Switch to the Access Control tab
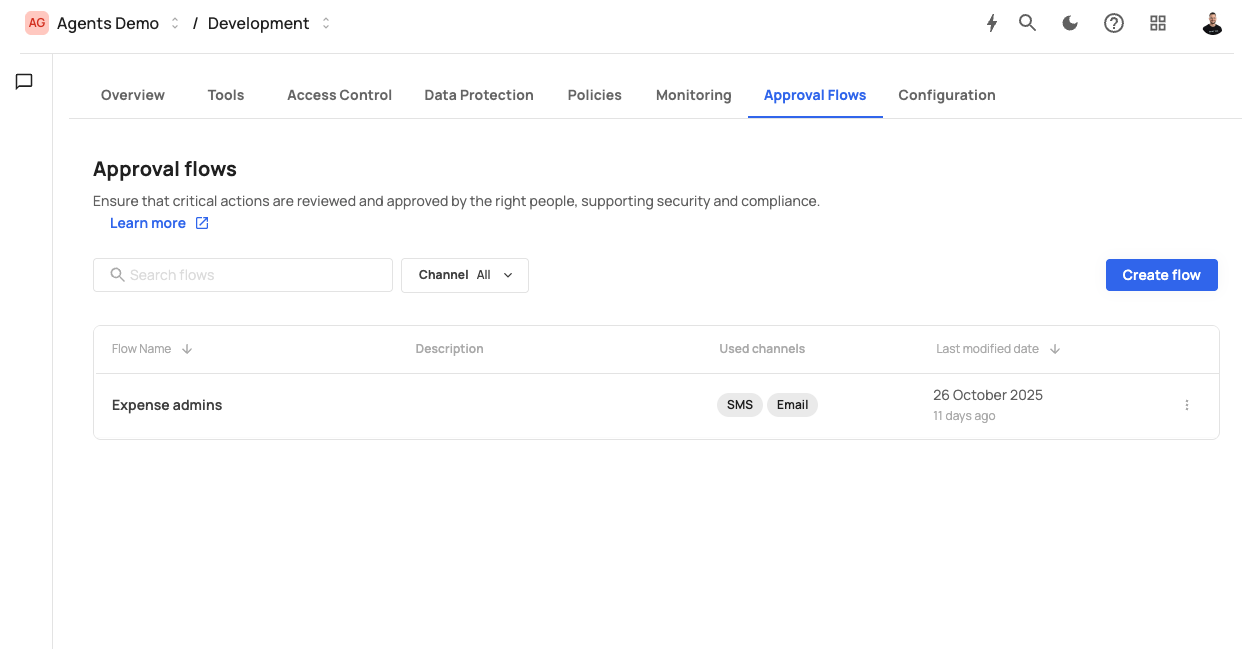 [339, 95]
